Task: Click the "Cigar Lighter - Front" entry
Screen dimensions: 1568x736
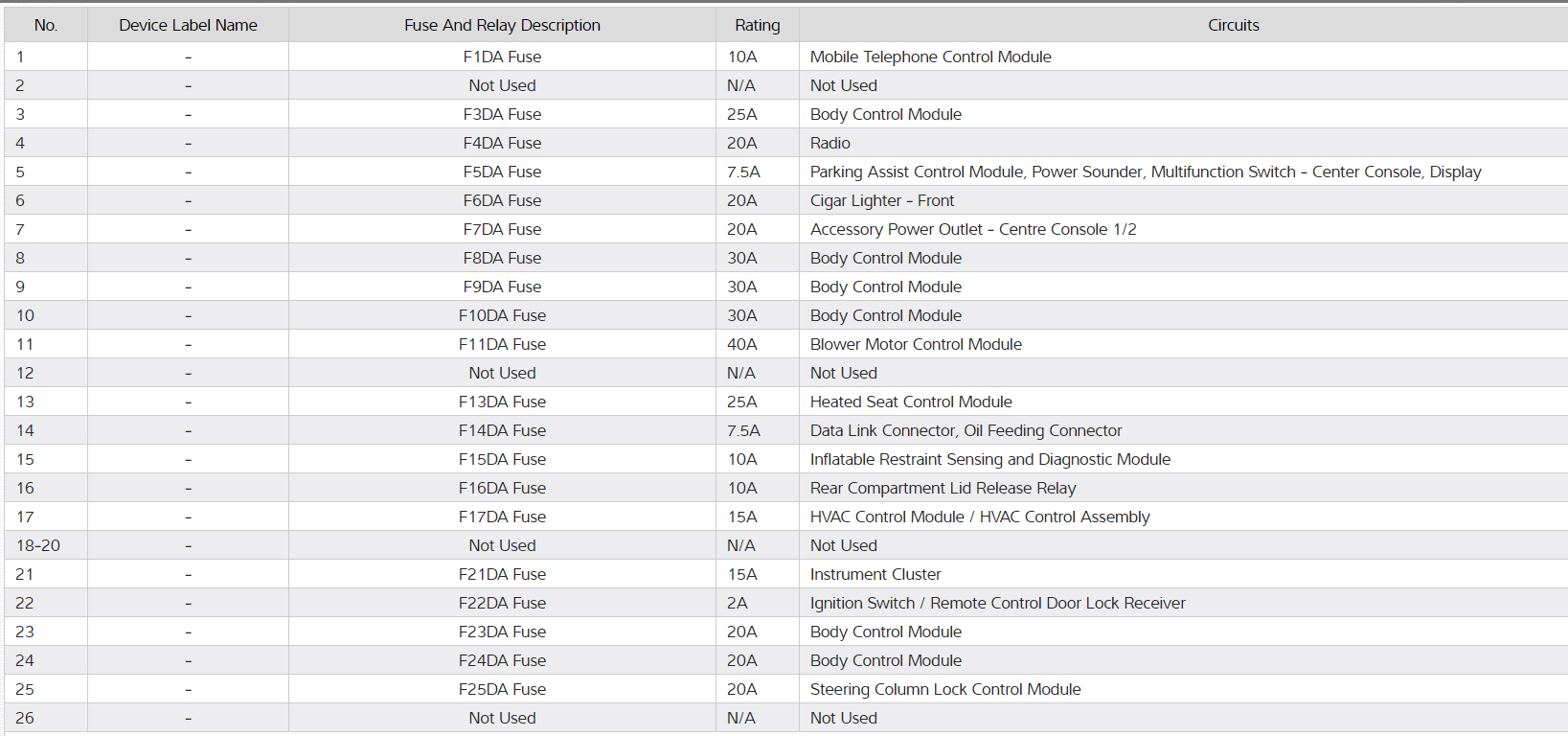Action: [881, 201]
